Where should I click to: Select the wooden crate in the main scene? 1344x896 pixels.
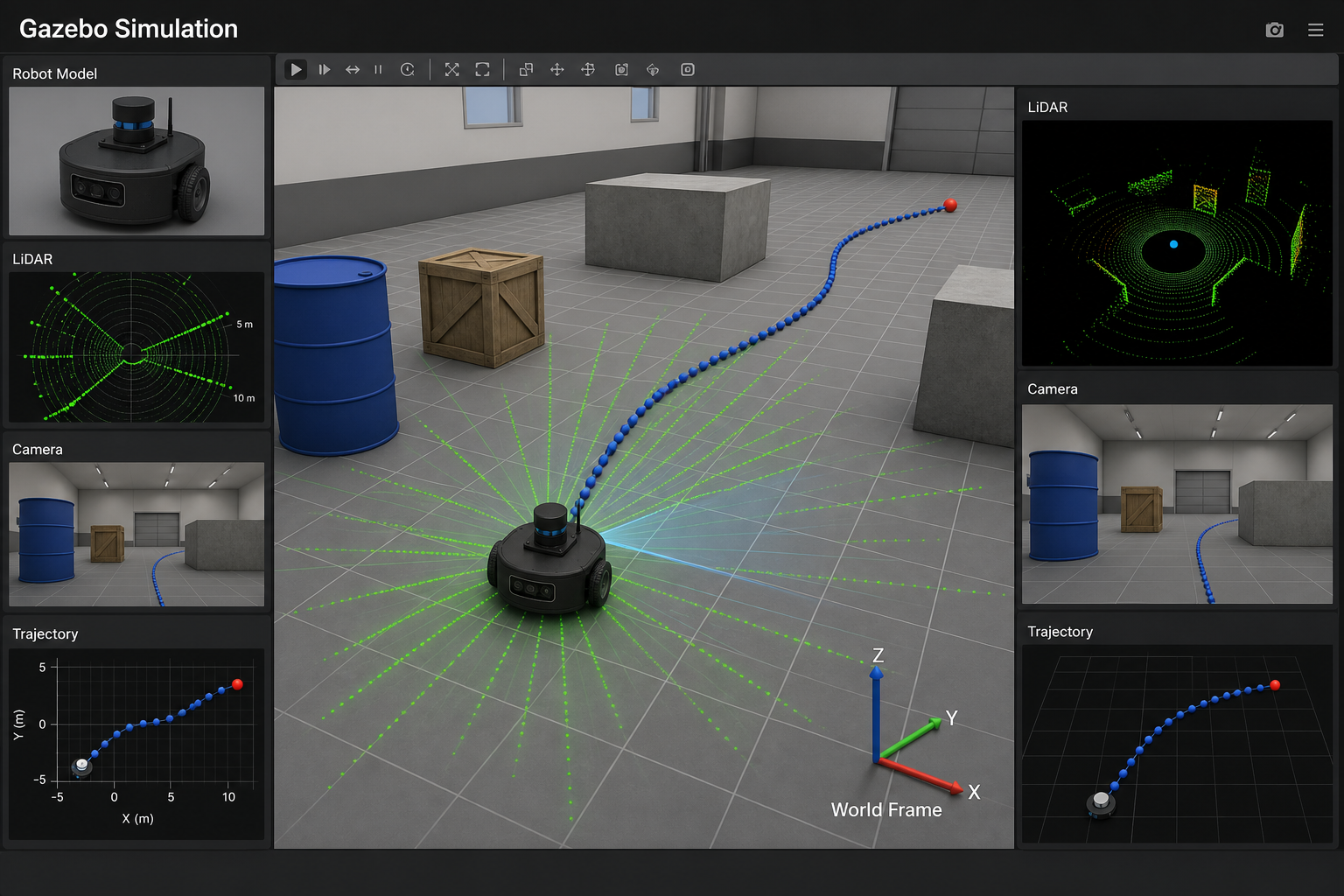click(x=481, y=306)
